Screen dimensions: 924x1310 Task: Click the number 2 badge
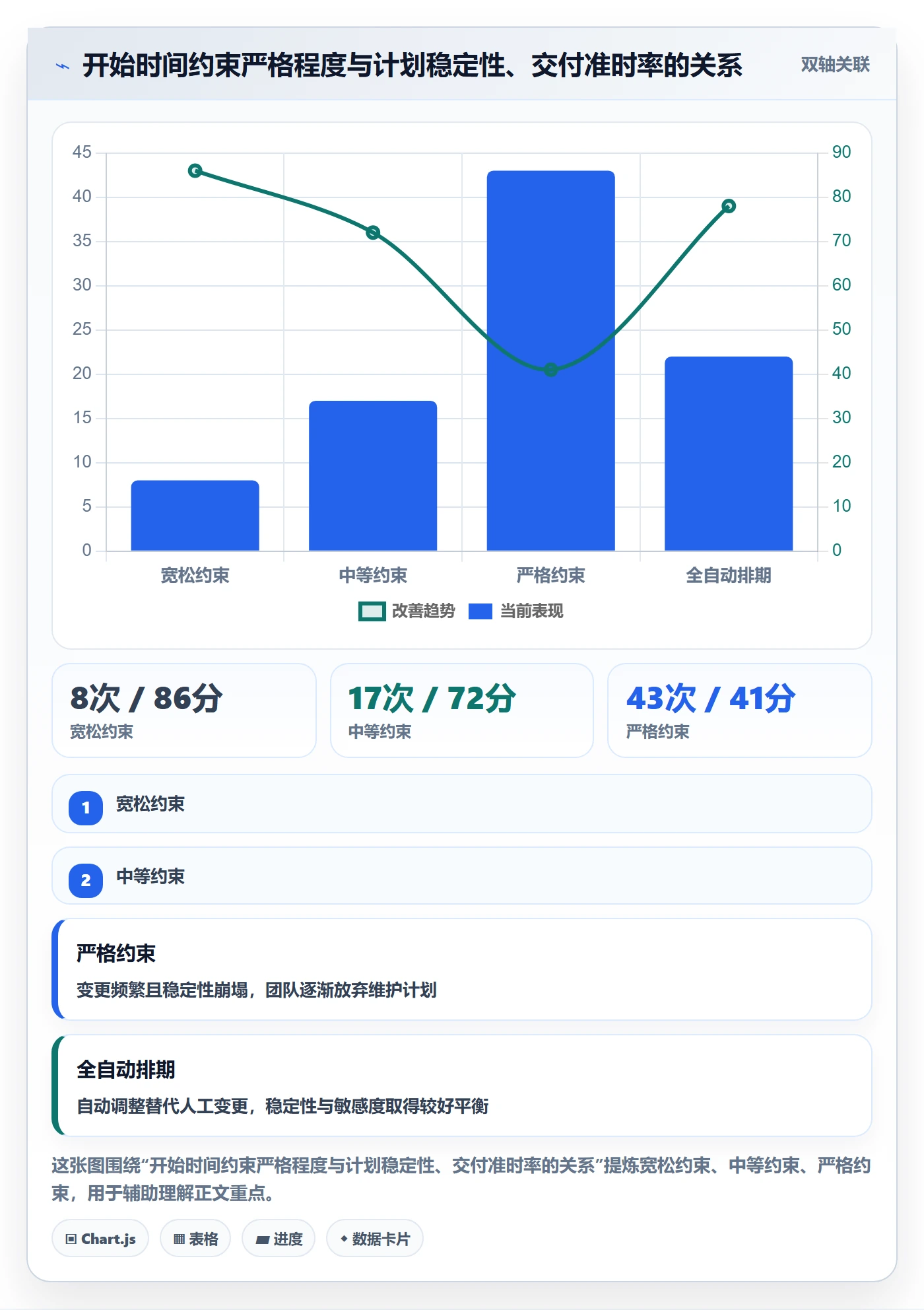pos(86,880)
